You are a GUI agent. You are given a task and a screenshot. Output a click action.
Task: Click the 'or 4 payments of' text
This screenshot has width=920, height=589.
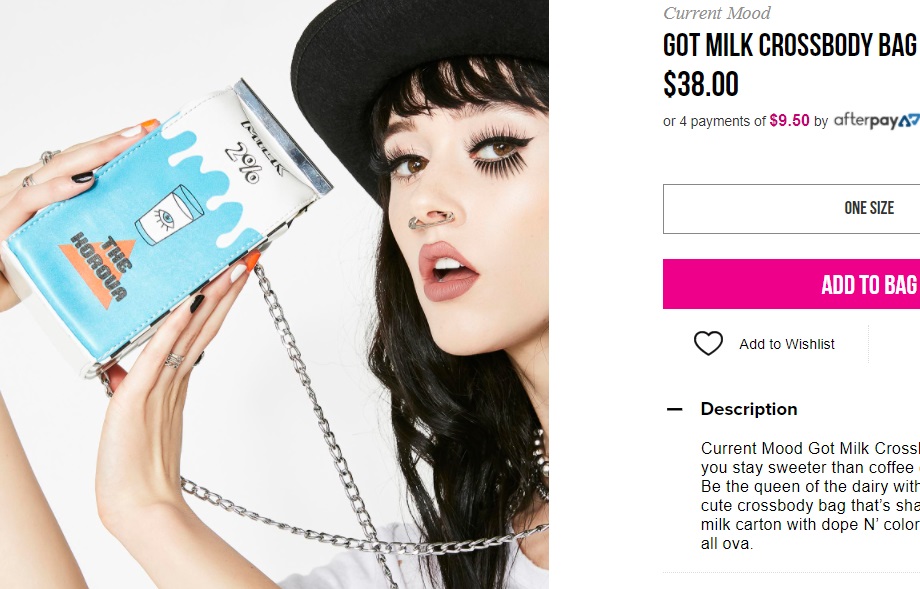coord(714,121)
